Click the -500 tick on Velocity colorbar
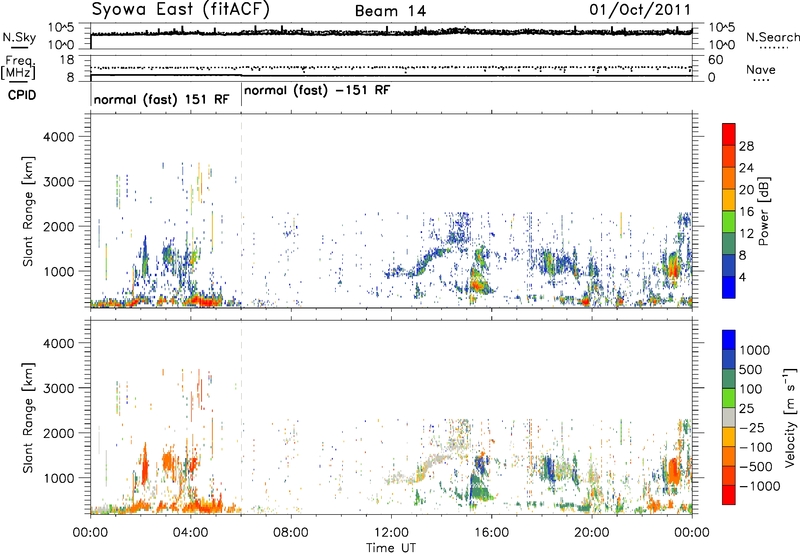This screenshot has height=554, width=800. click(x=756, y=467)
